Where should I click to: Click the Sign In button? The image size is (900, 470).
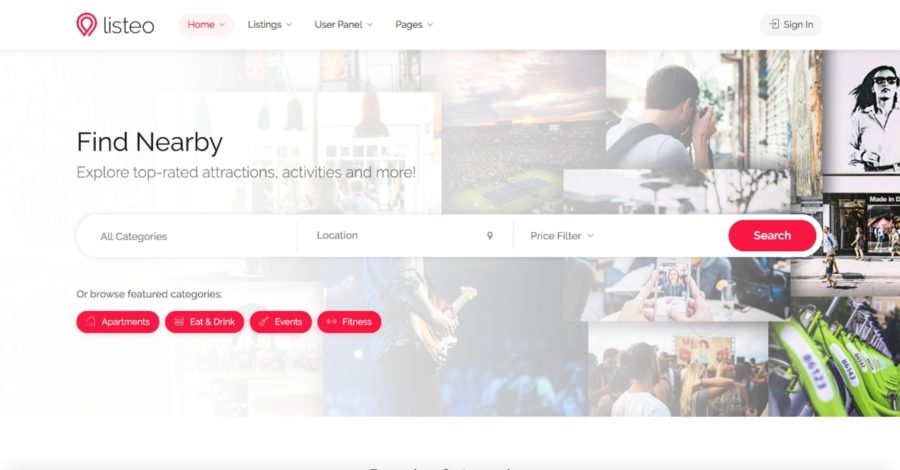(x=791, y=25)
